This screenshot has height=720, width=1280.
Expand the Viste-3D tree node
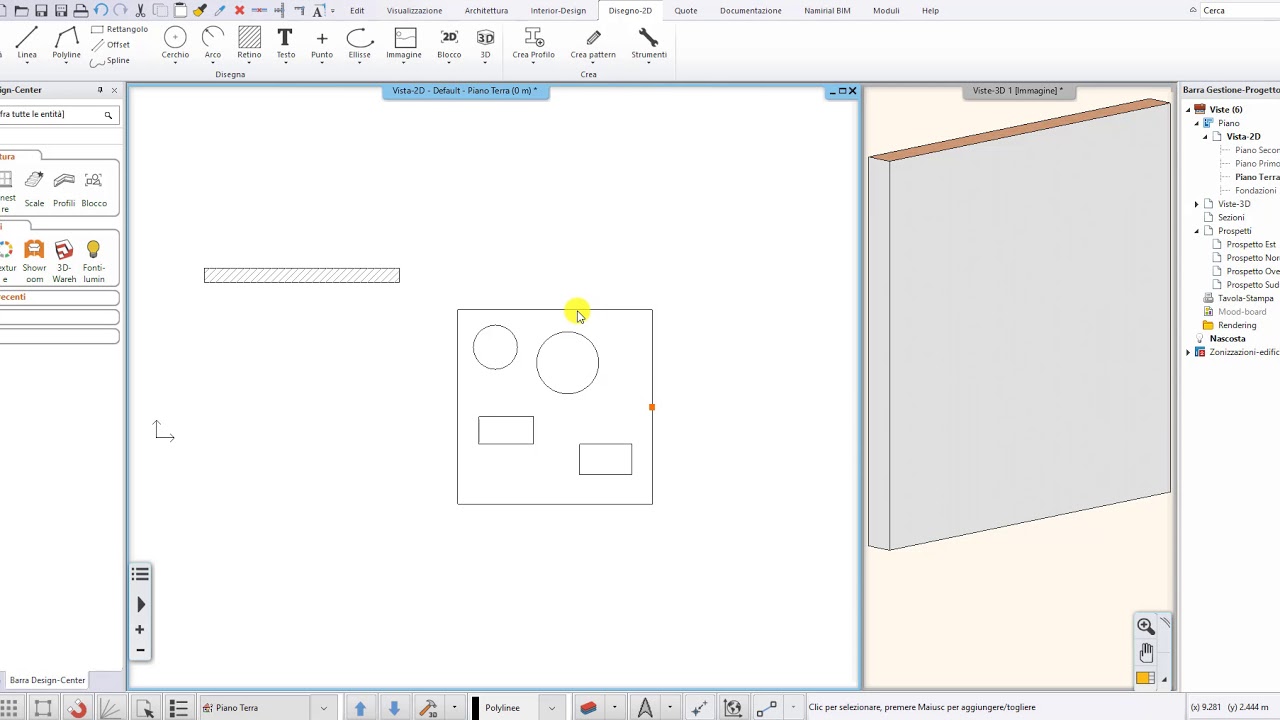pos(1196,204)
